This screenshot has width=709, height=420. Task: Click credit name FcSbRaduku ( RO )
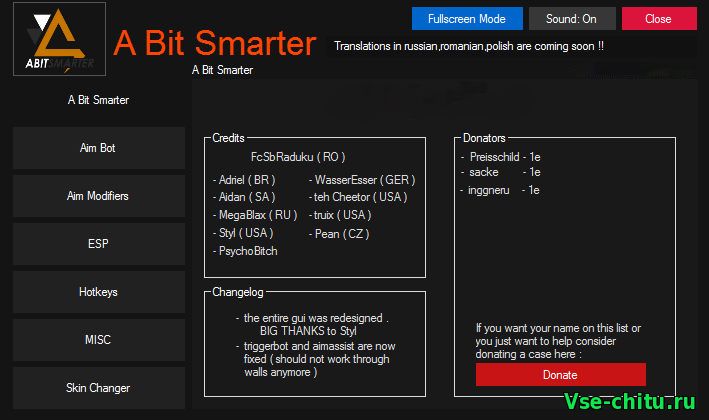298,157
